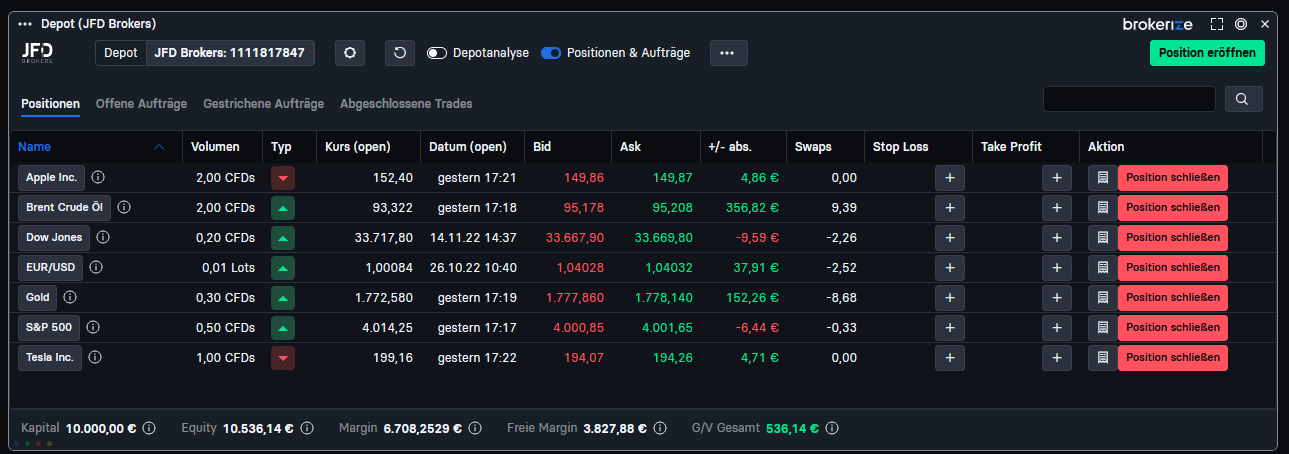Click the Position eröffnen button

pos(1207,53)
